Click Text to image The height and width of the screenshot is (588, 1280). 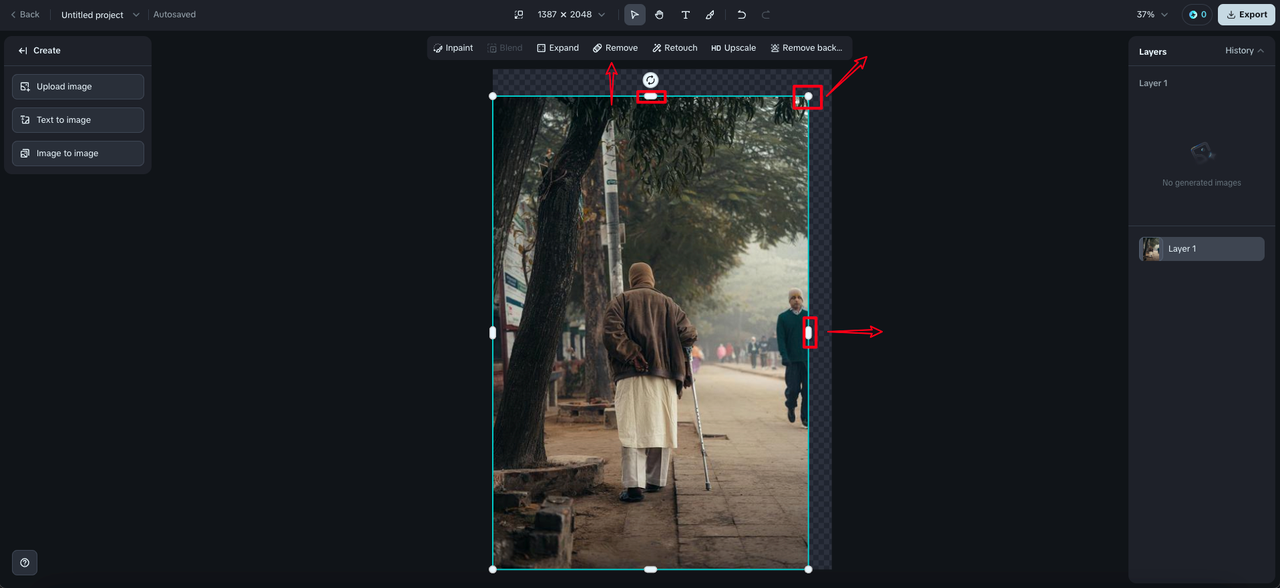78,120
